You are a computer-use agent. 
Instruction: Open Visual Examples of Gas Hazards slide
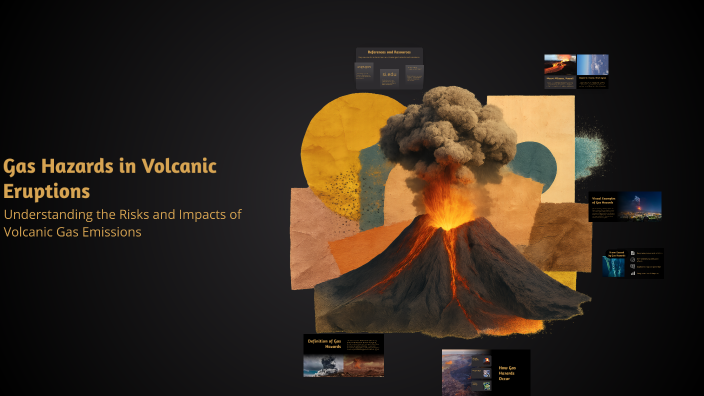click(625, 207)
